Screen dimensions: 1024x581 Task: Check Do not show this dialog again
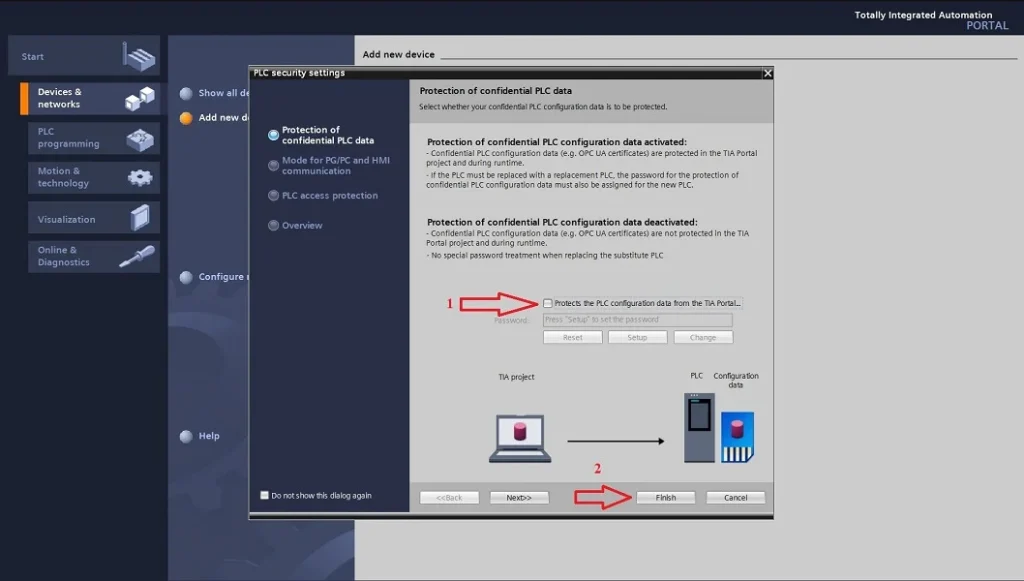[x=265, y=495]
